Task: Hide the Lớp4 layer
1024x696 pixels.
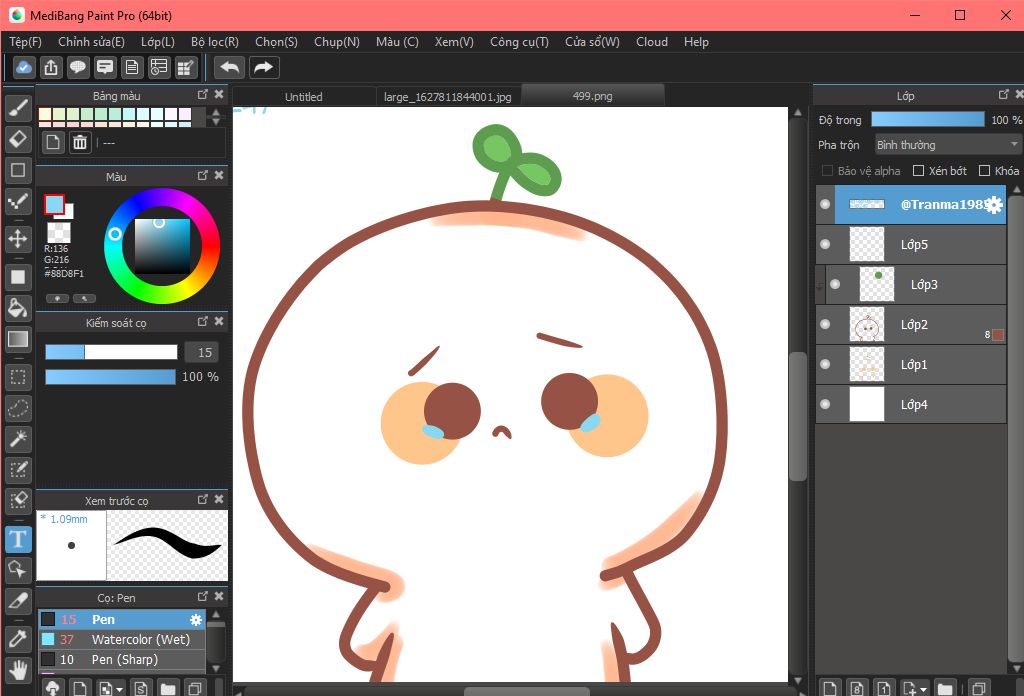Action: tap(825, 404)
